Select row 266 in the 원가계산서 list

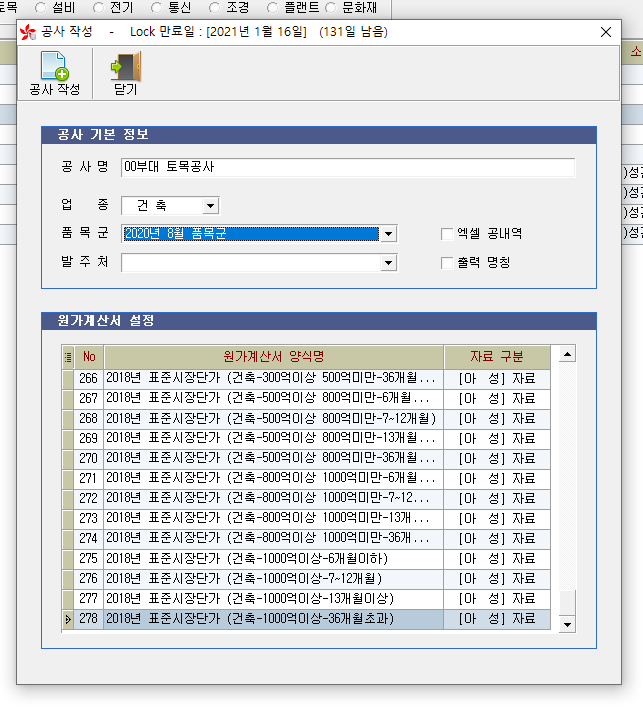pos(273,379)
